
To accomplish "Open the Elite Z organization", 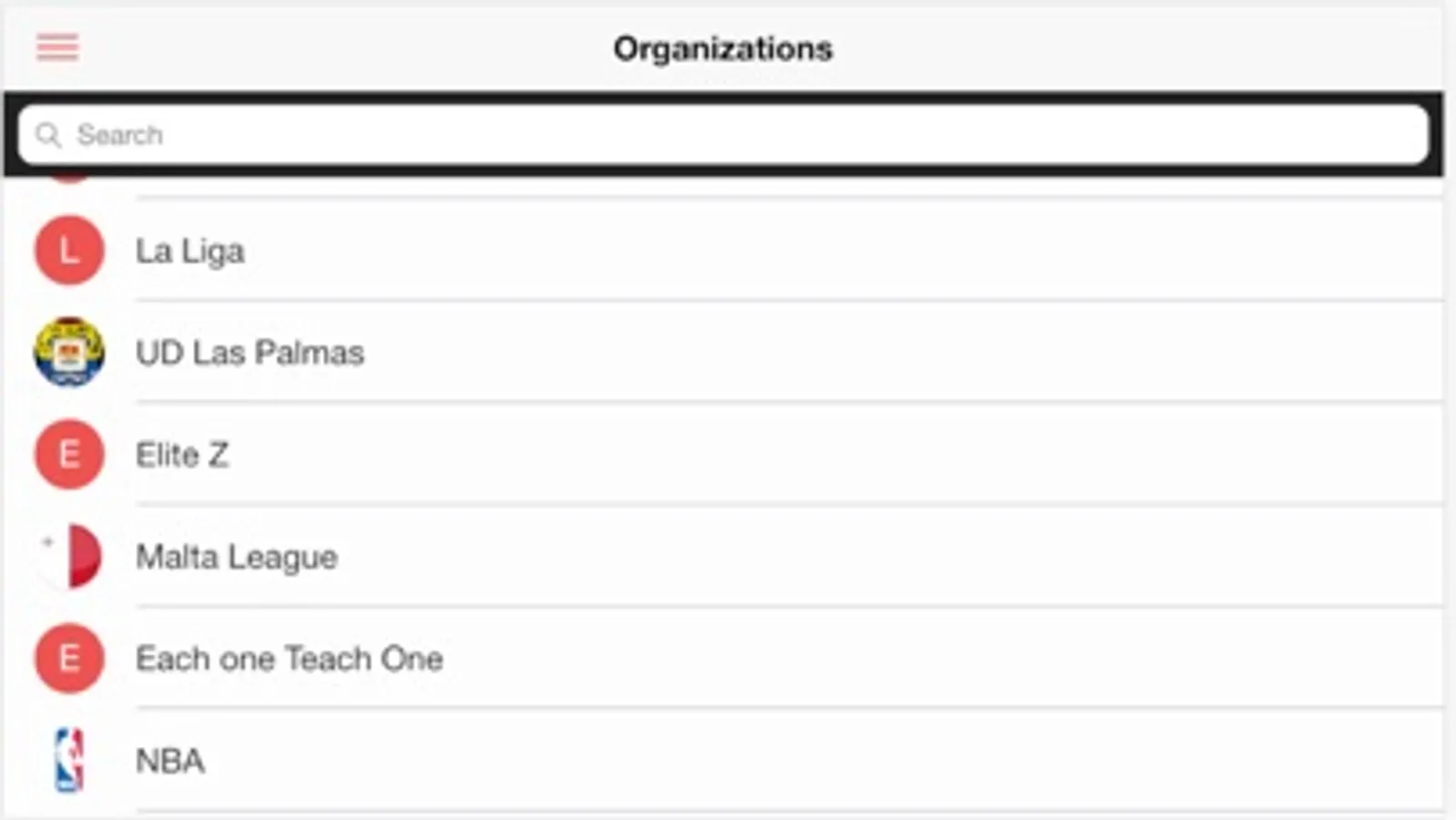I will click(182, 455).
